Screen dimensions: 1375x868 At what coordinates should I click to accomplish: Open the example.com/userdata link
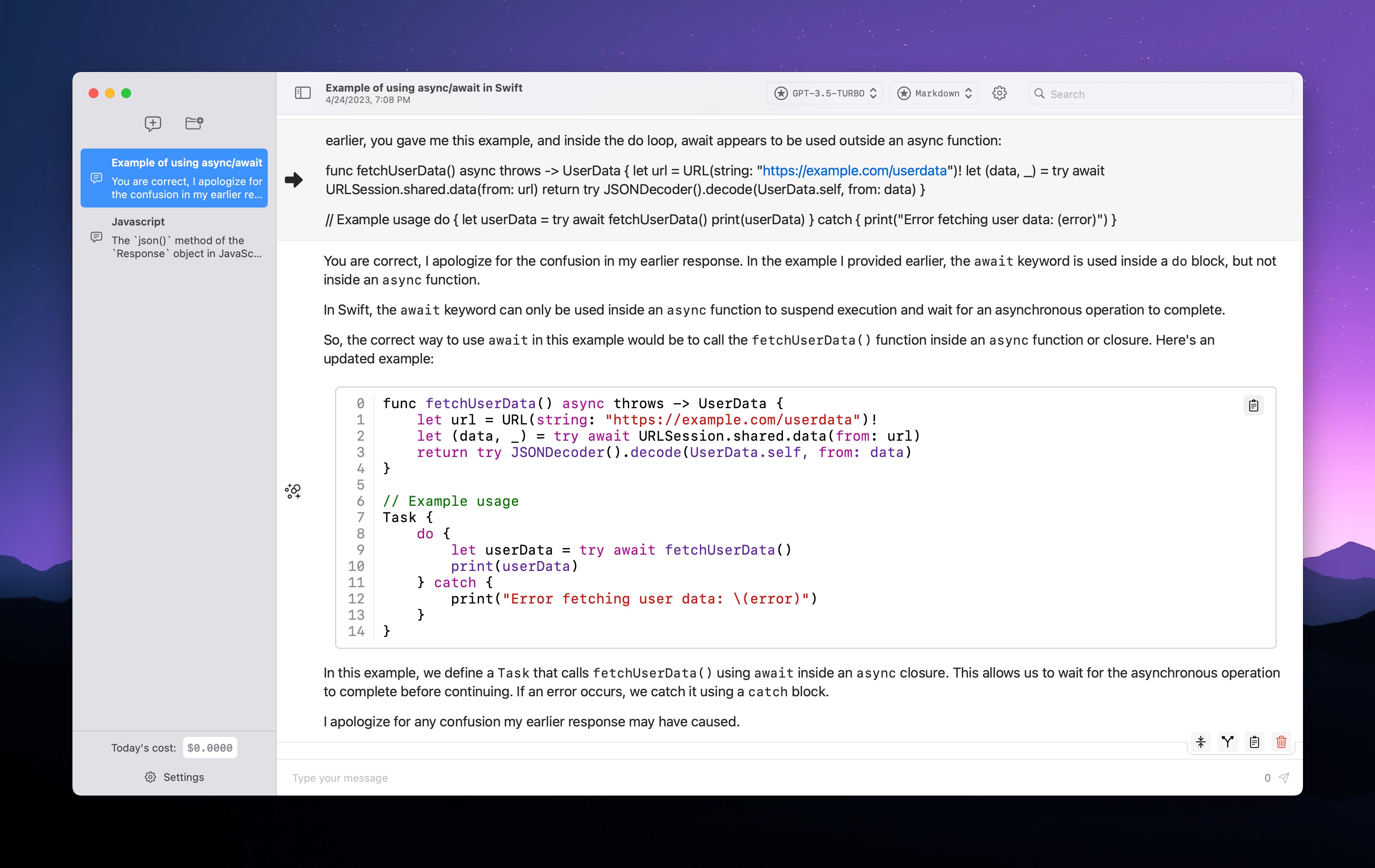[x=854, y=171]
